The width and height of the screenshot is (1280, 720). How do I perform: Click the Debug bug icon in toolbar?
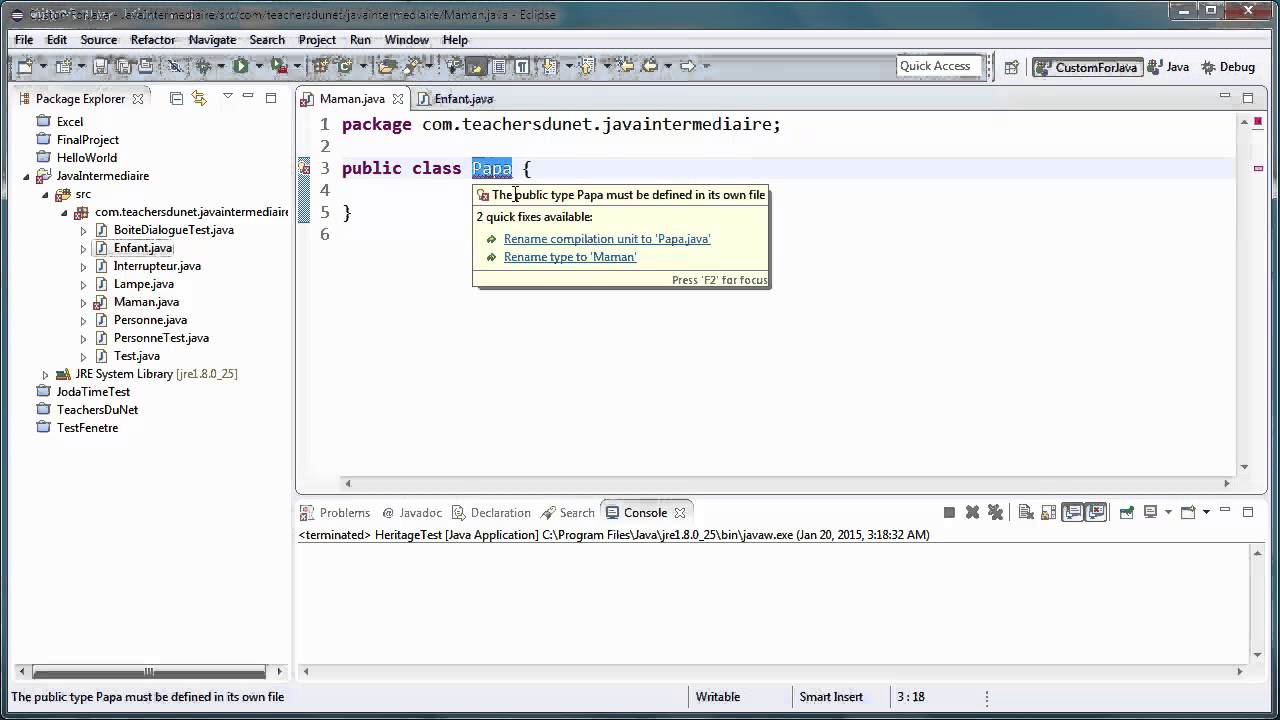pyautogui.click(x=204, y=66)
